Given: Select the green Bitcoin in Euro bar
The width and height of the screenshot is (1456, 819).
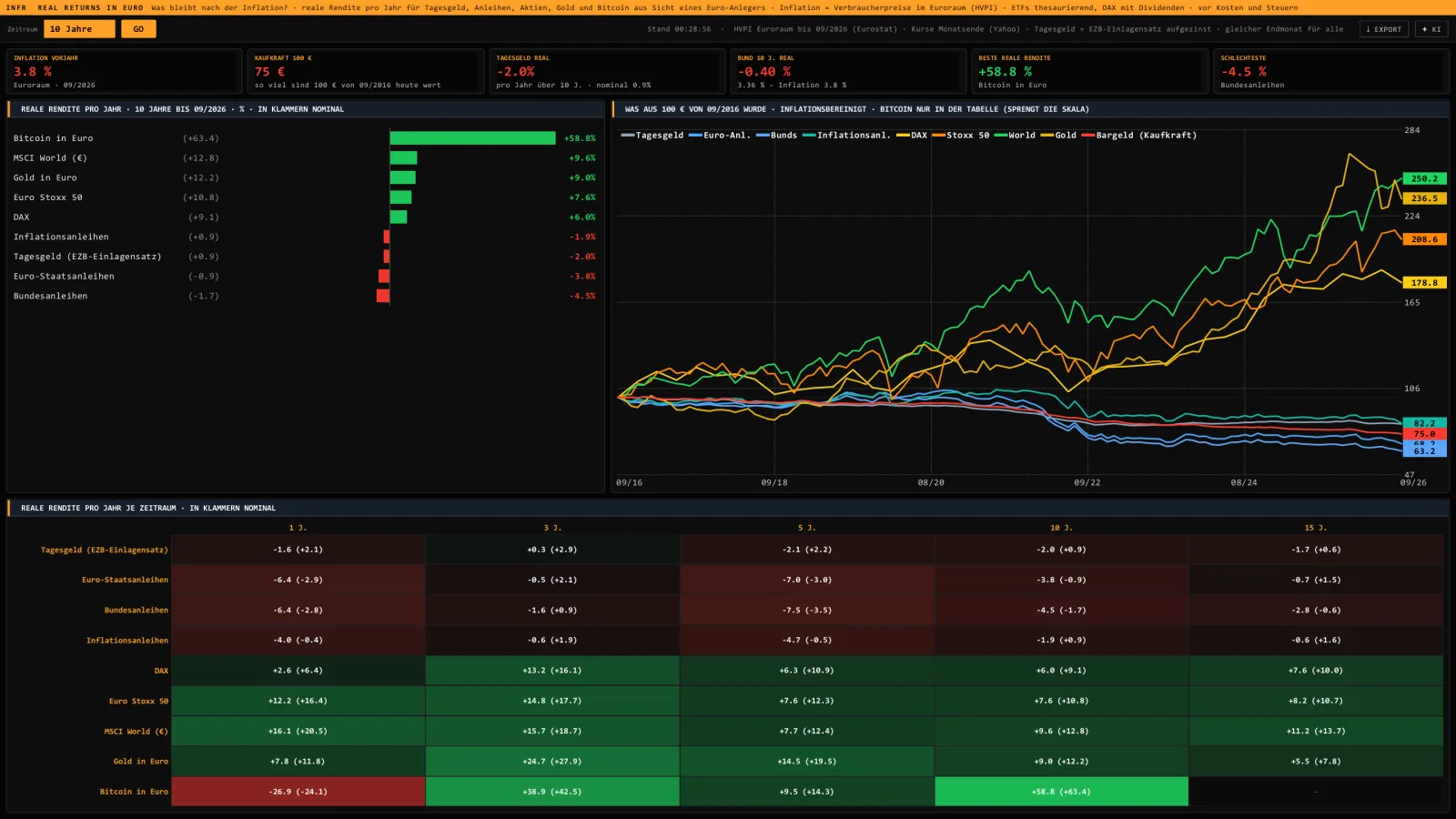Looking at the screenshot, I should point(472,138).
